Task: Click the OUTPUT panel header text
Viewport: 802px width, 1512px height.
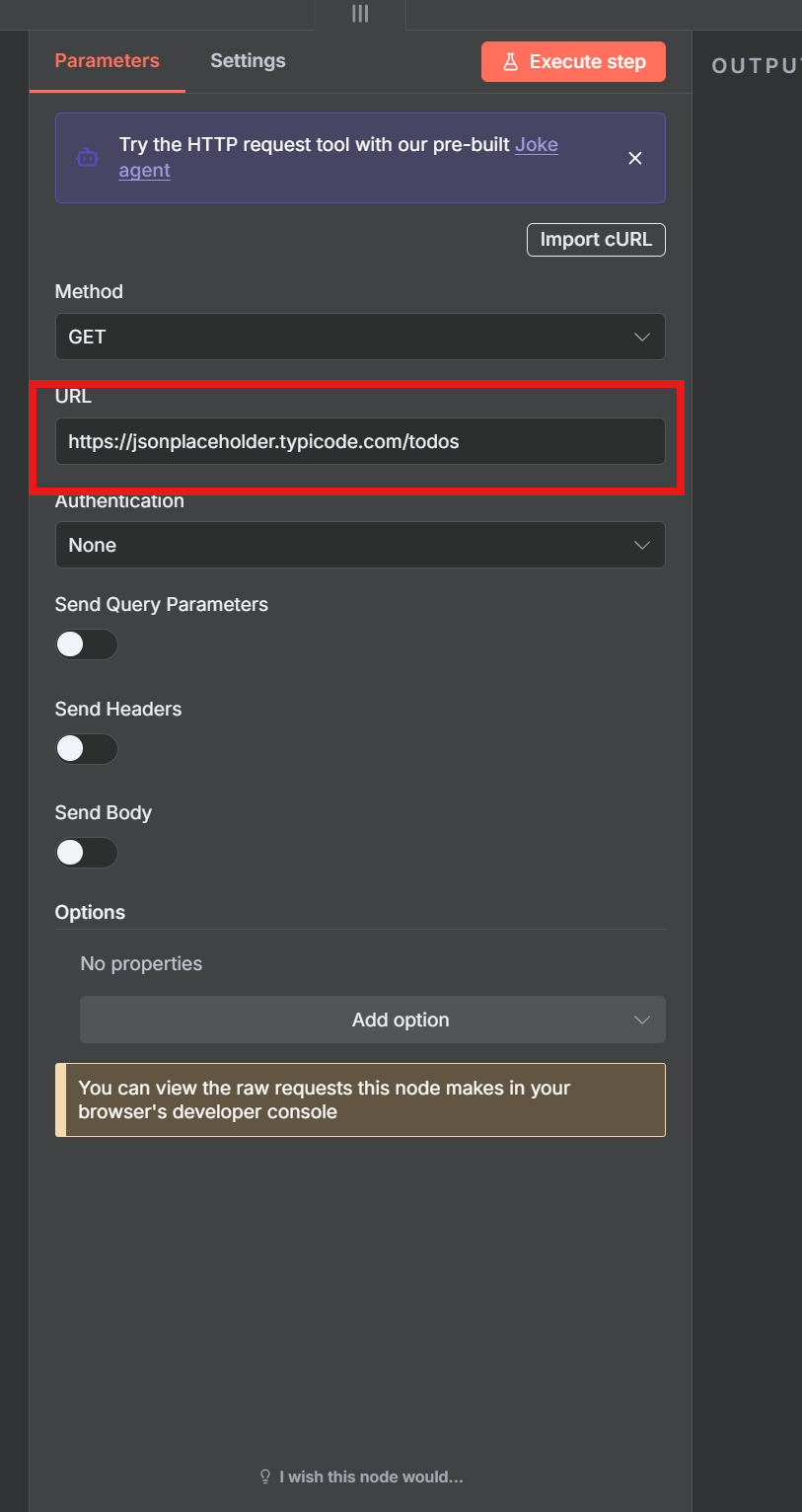Action: pyautogui.click(x=756, y=65)
